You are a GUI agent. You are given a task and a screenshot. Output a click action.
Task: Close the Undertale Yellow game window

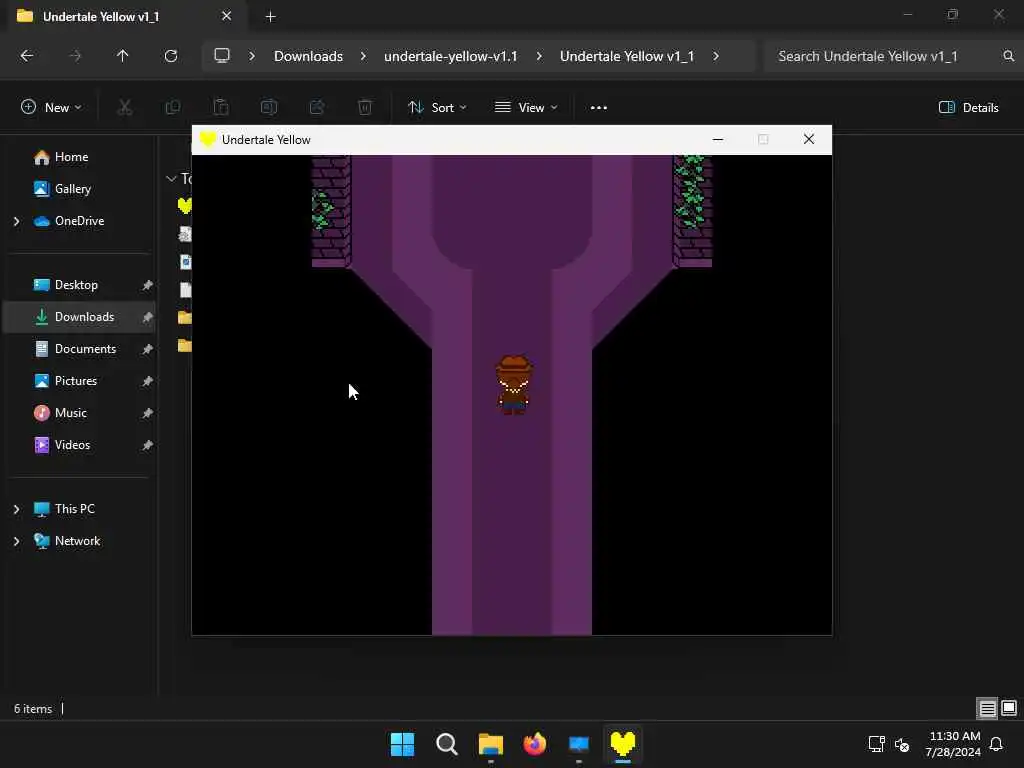808,139
